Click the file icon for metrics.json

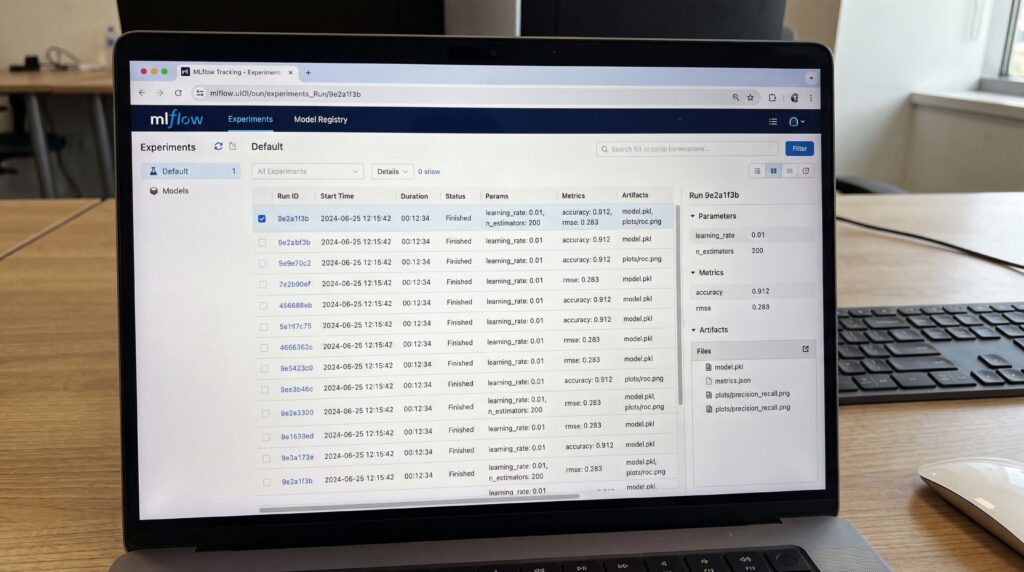click(709, 381)
